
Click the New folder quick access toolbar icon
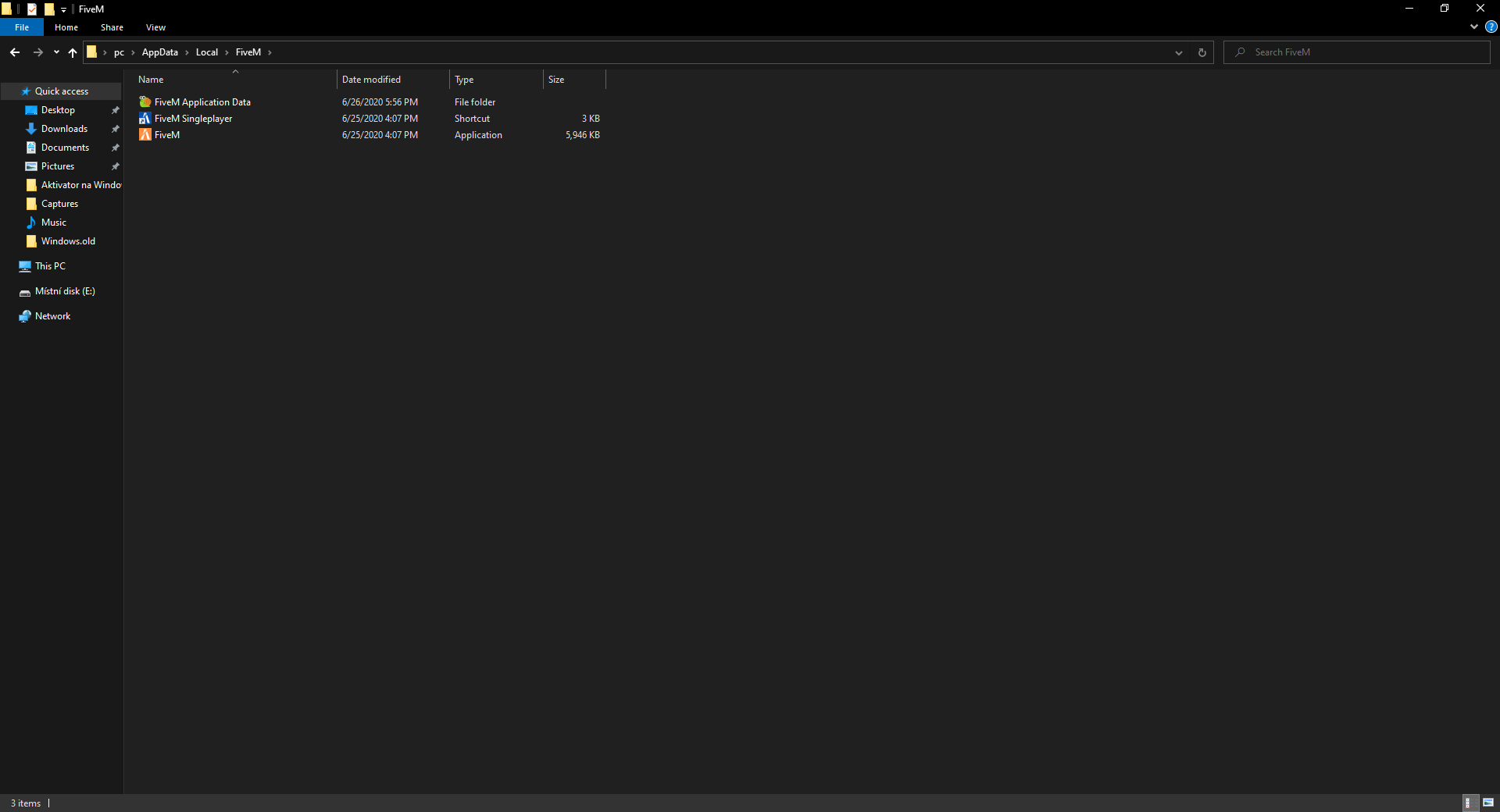pyautogui.click(x=49, y=9)
